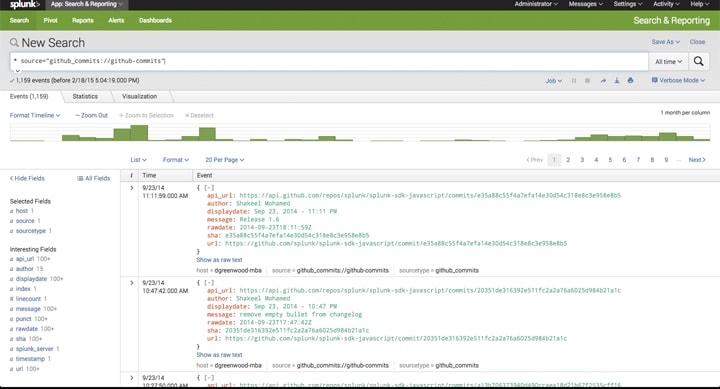The width and height of the screenshot is (720, 389).
Task: Go to results page 5
Action: pos(610,160)
